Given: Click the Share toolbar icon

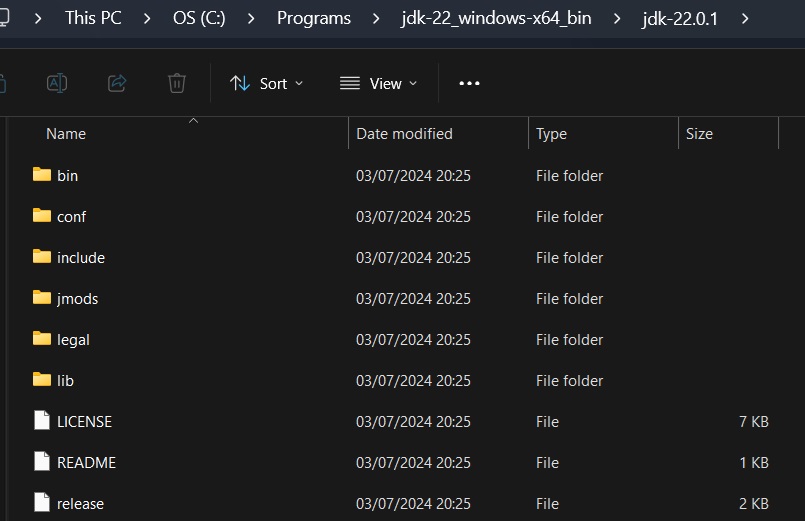Looking at the screenshot, I should (117, 83).
